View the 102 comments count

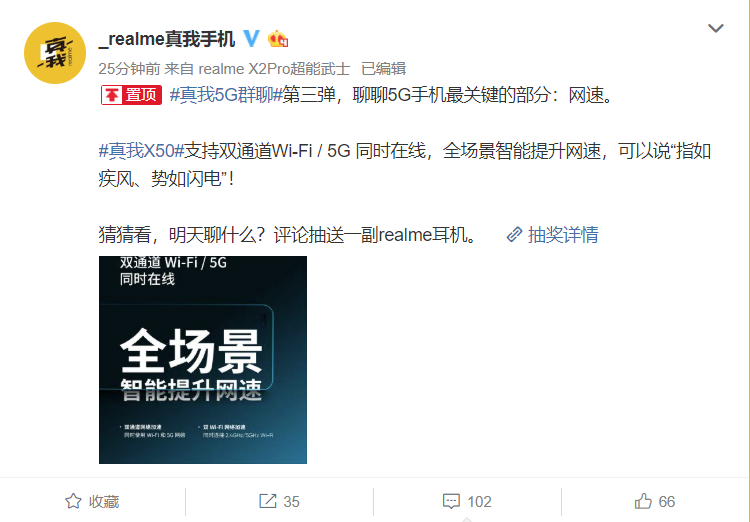click(x=479, y=501)
